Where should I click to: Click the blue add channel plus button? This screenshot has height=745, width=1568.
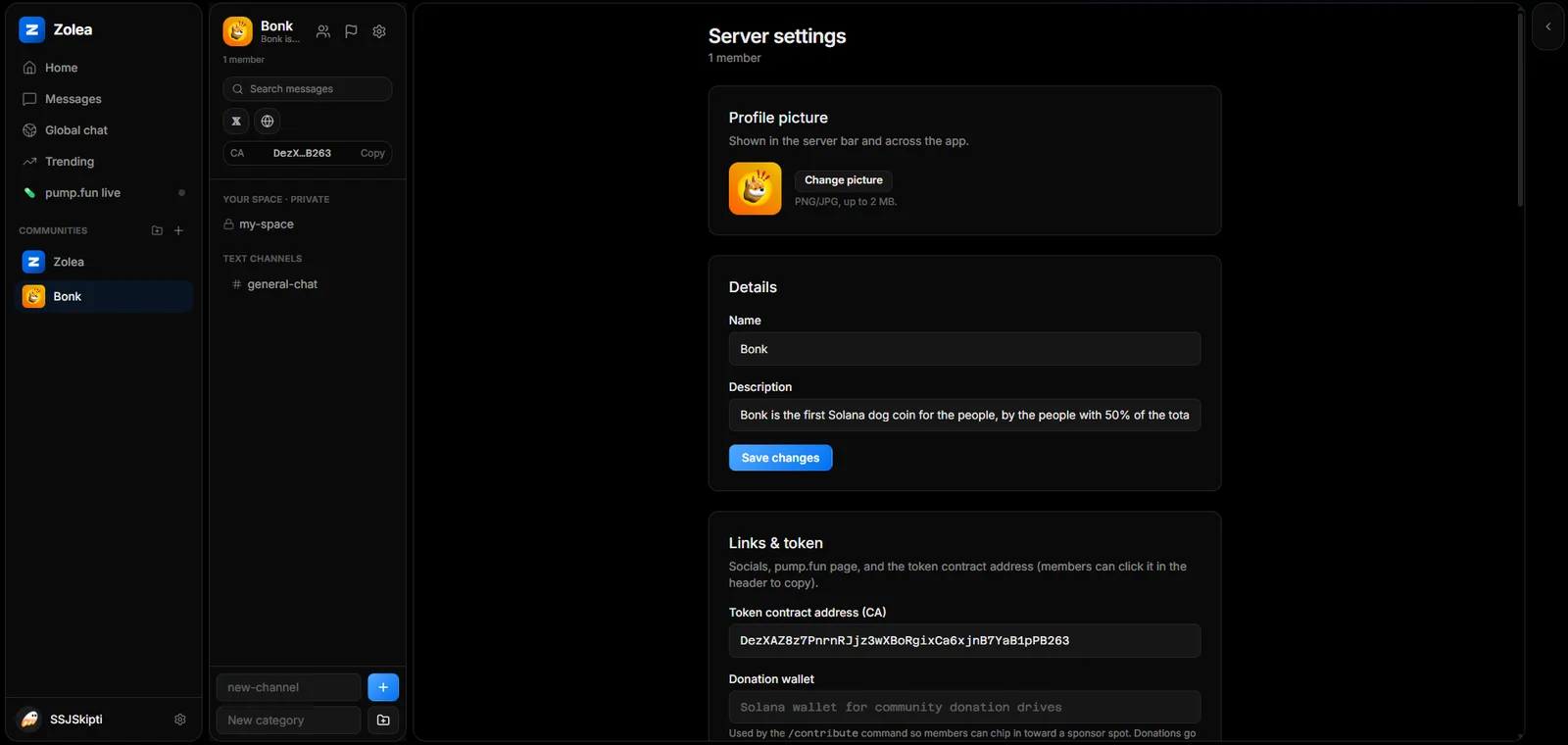coord(383,687)
